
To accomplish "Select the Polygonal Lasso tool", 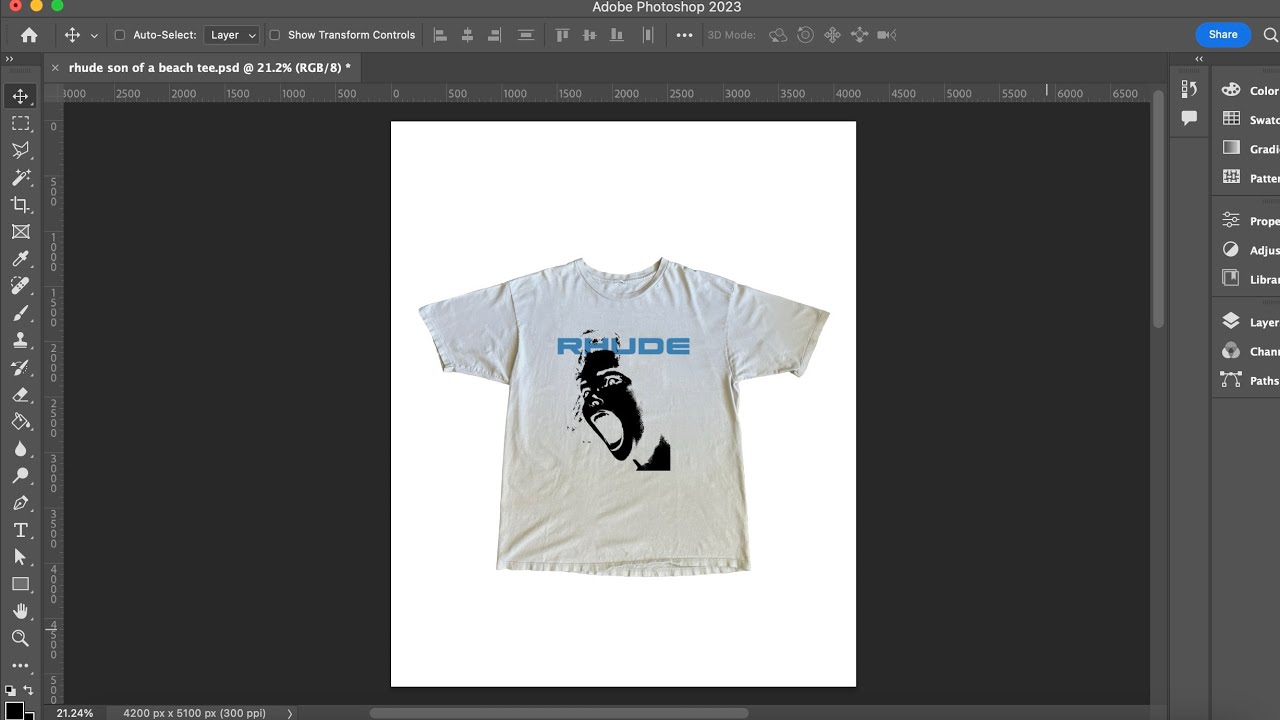I will coord(20,150).
